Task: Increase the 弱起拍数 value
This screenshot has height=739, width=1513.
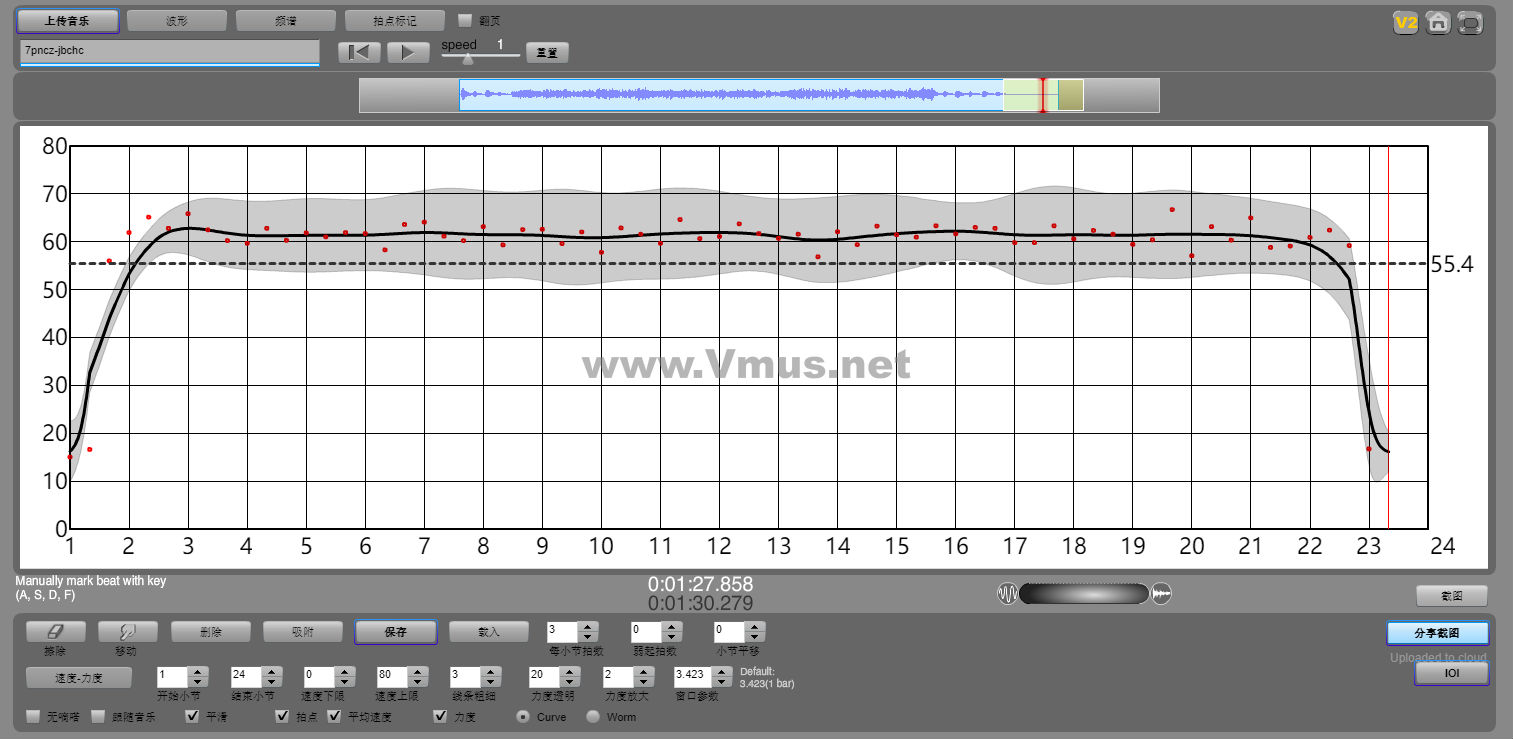Action: [672, 627]
